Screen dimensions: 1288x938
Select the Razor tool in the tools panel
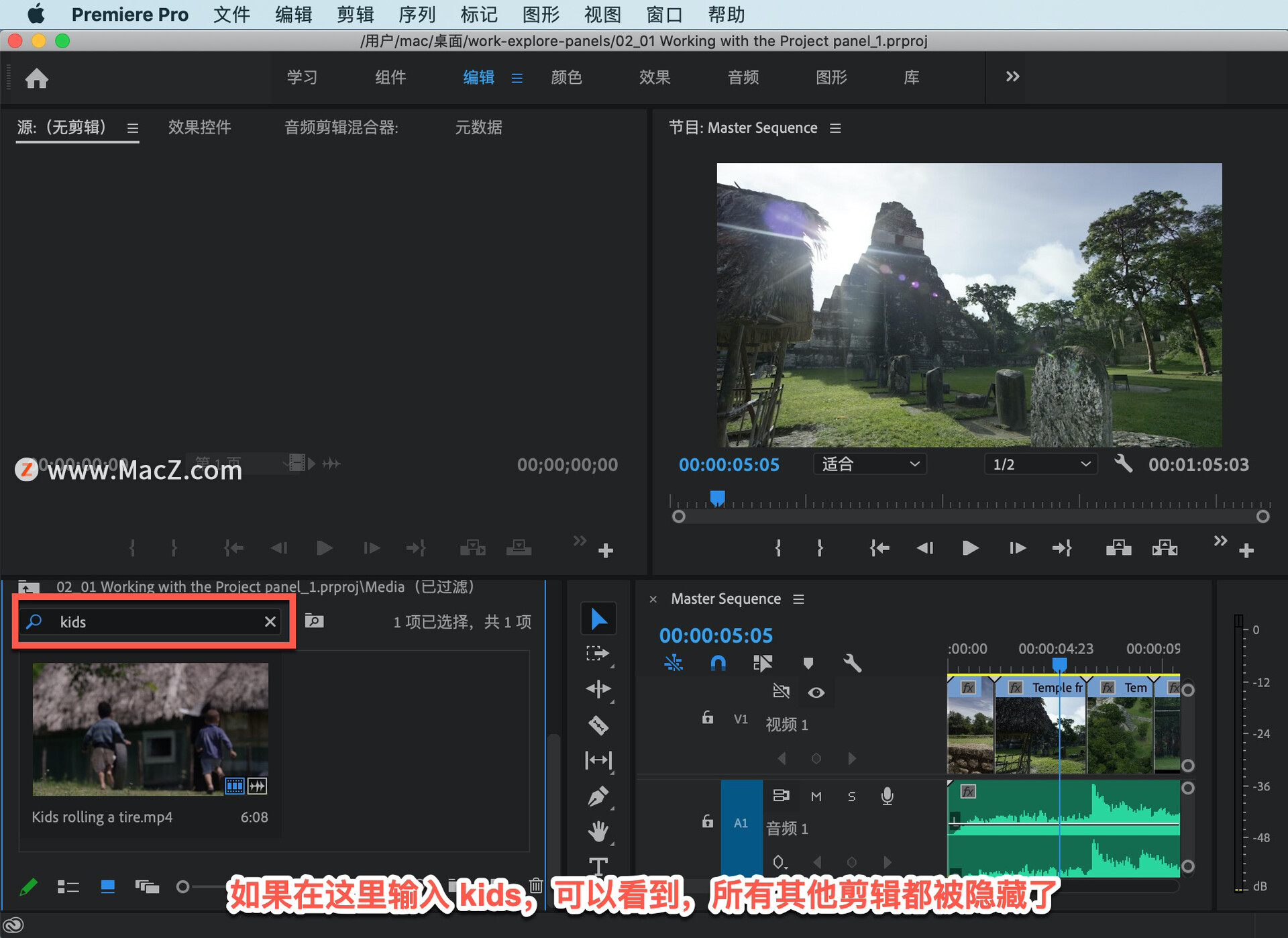point(598,725)
